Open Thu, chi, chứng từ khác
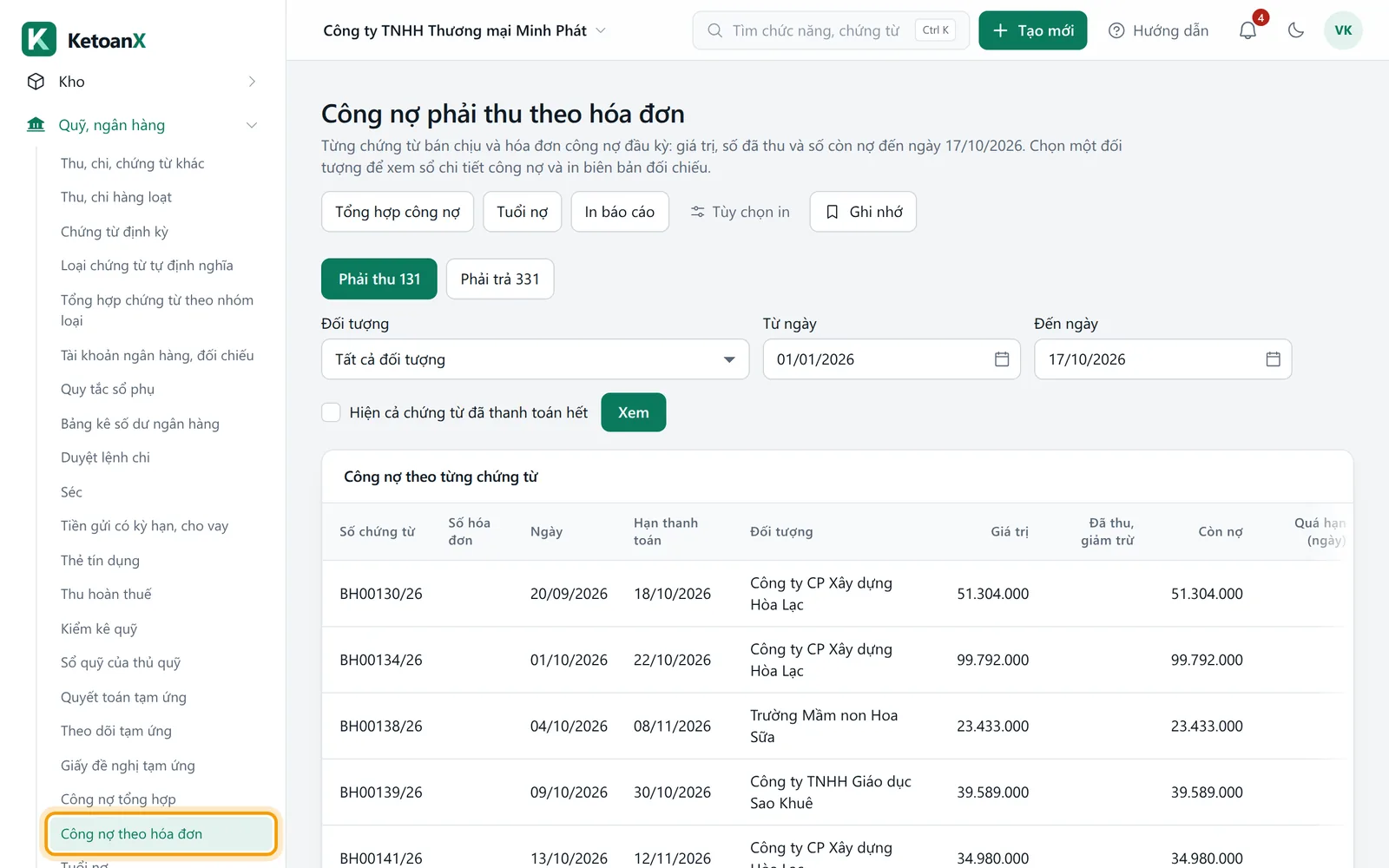This screenshot has width=1389, height=868. coord(133,163)
